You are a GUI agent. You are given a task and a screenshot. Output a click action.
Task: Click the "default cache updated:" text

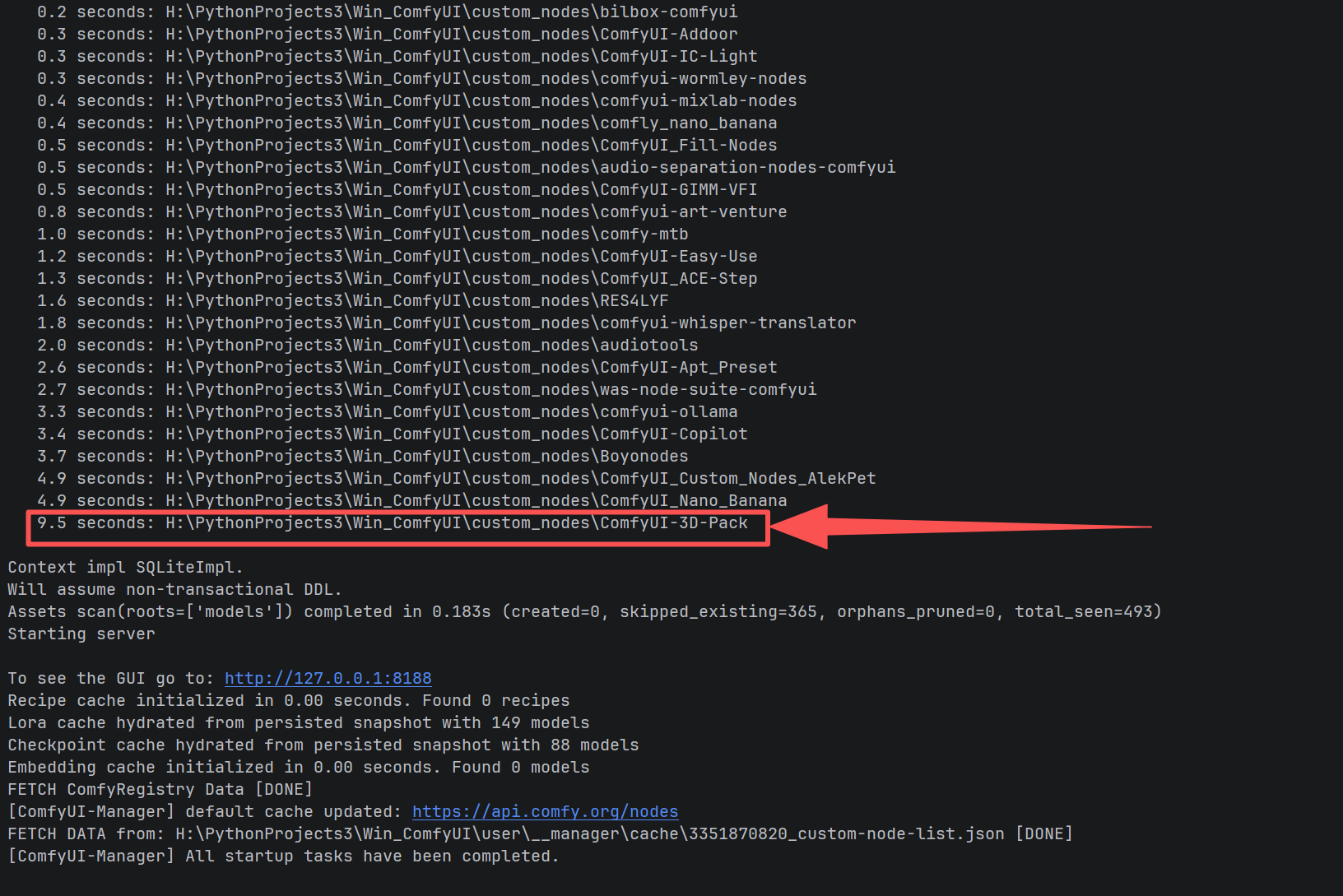click(294, 811)
